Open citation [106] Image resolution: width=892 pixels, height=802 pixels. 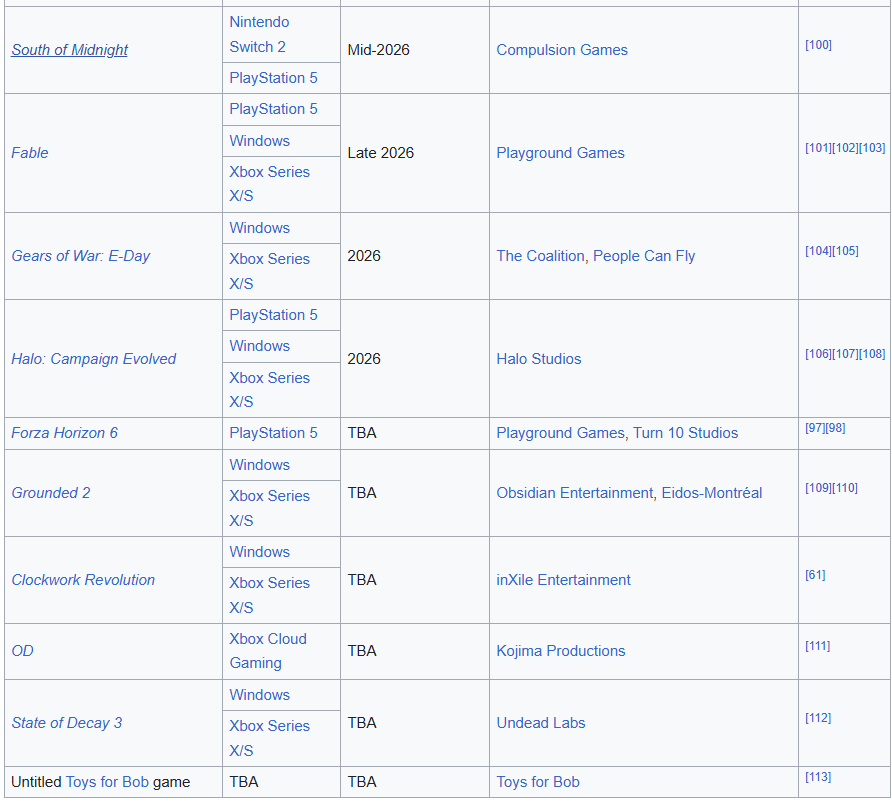(x=818, y=354)
